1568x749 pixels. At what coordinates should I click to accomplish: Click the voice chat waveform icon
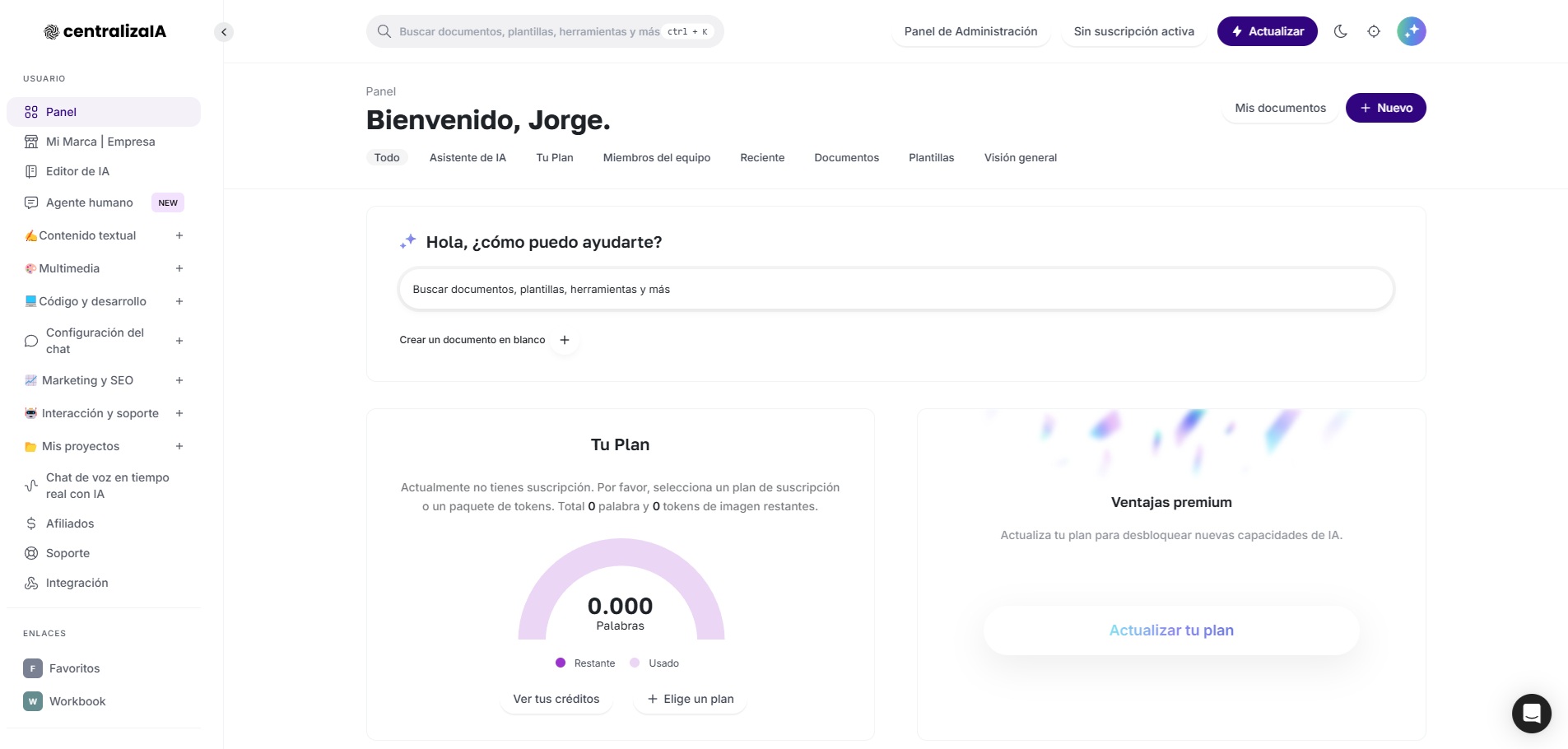tap(31, 486)
